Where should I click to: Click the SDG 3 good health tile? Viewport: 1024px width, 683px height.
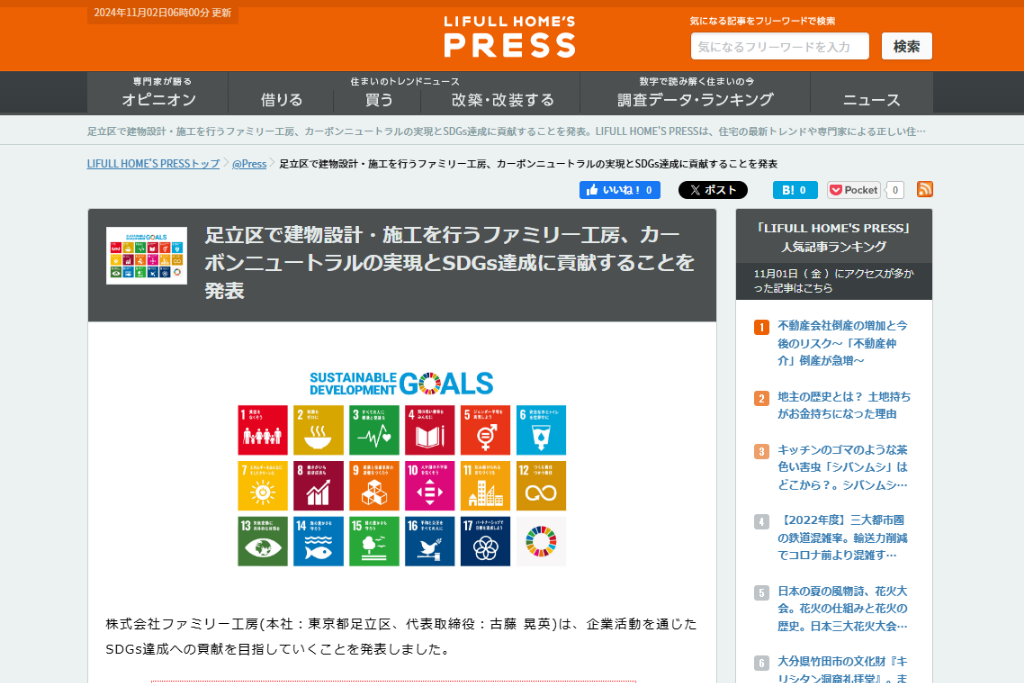click(374, 430)
